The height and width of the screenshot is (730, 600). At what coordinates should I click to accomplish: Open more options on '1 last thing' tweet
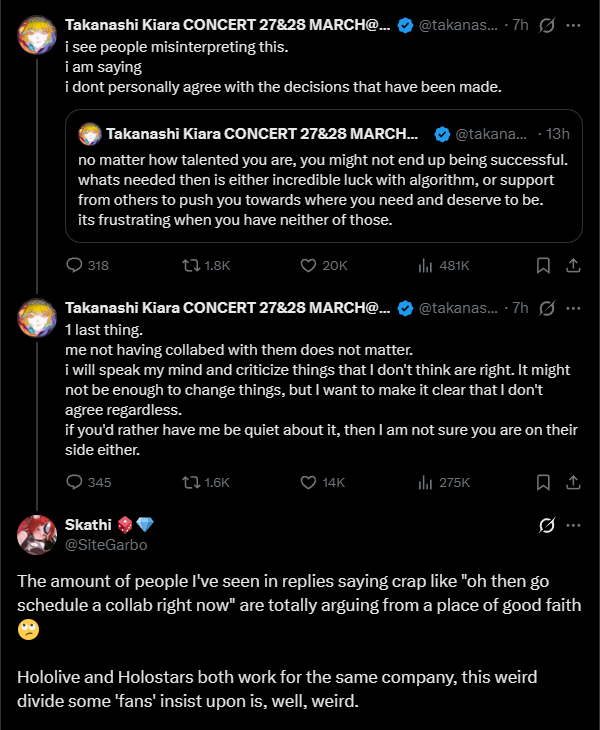tap(573, 307)
